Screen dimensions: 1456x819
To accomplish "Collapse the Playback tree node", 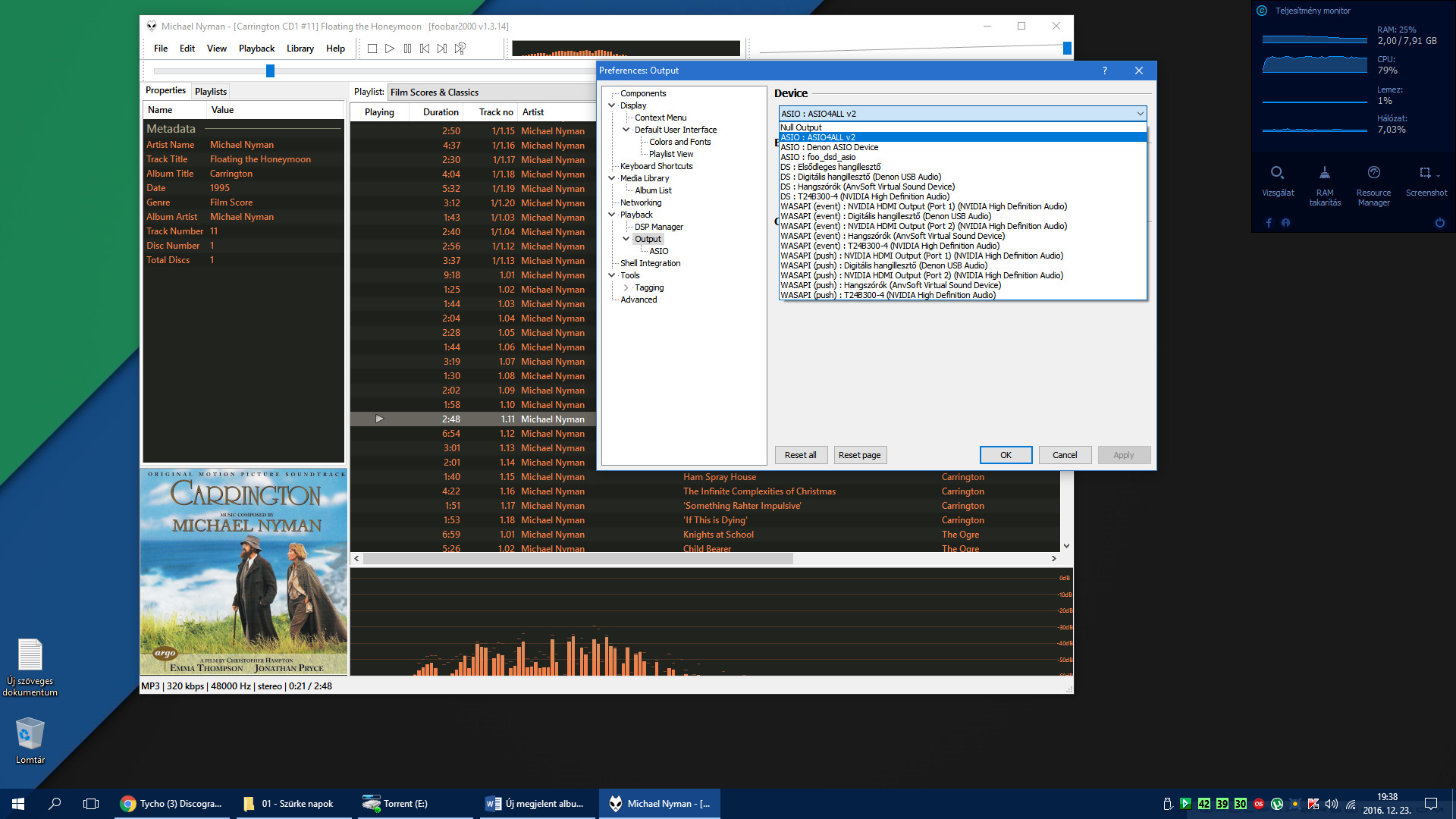I will (612, 215).
